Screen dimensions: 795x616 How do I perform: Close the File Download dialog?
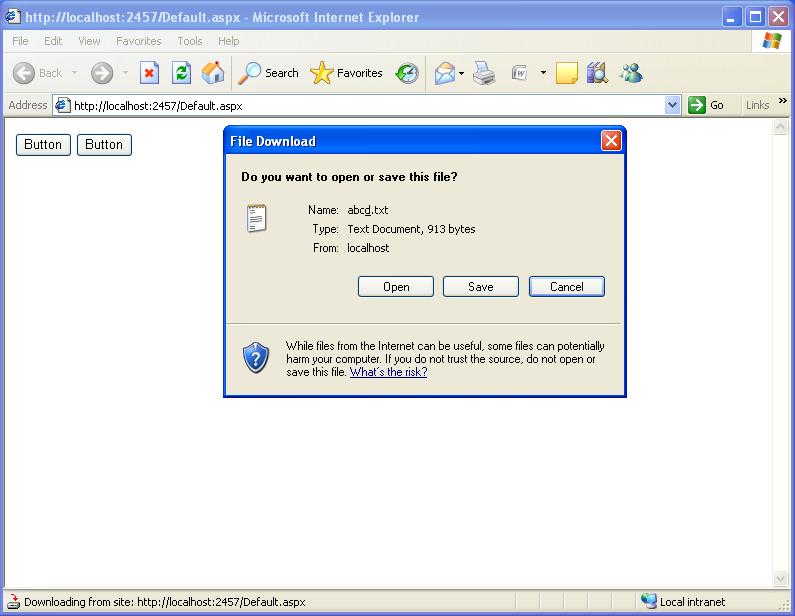tap(611, 140)
